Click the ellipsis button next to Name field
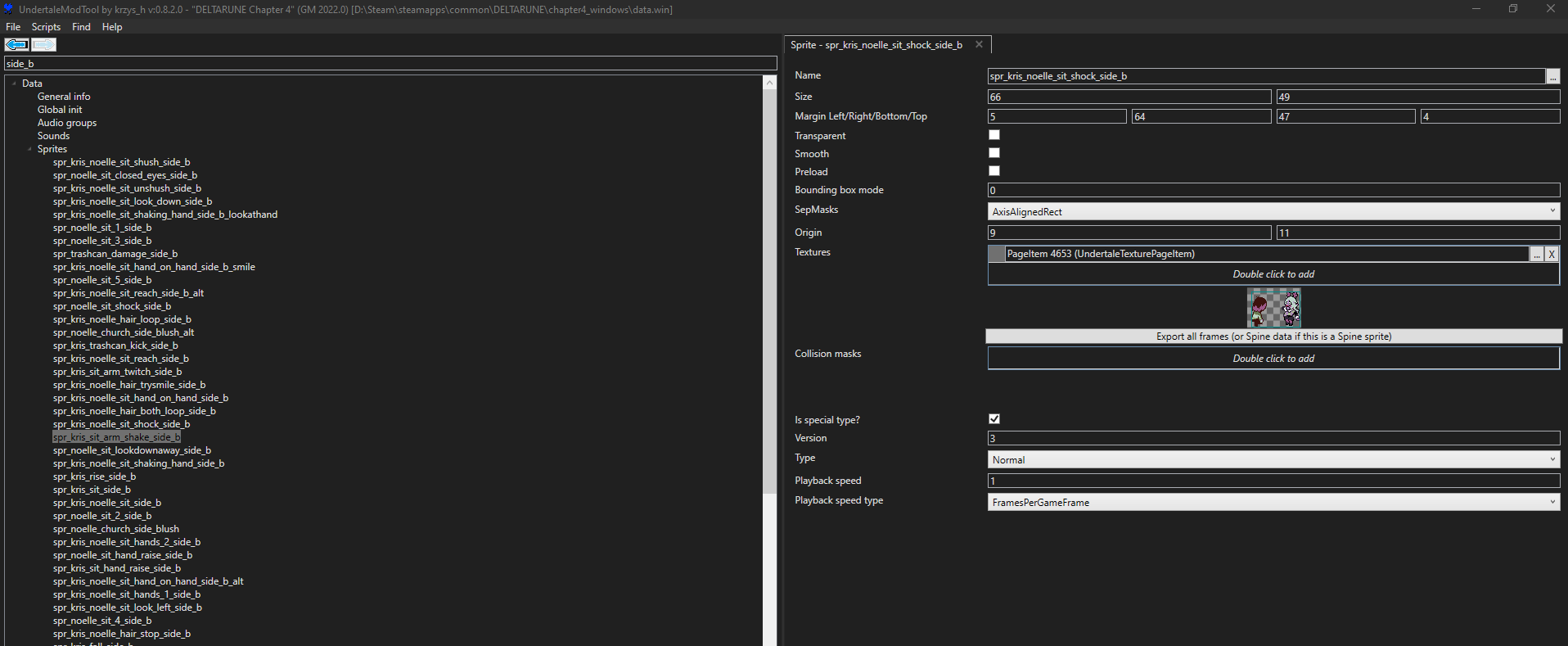The image size is (1568, 646). point(1552,76)
